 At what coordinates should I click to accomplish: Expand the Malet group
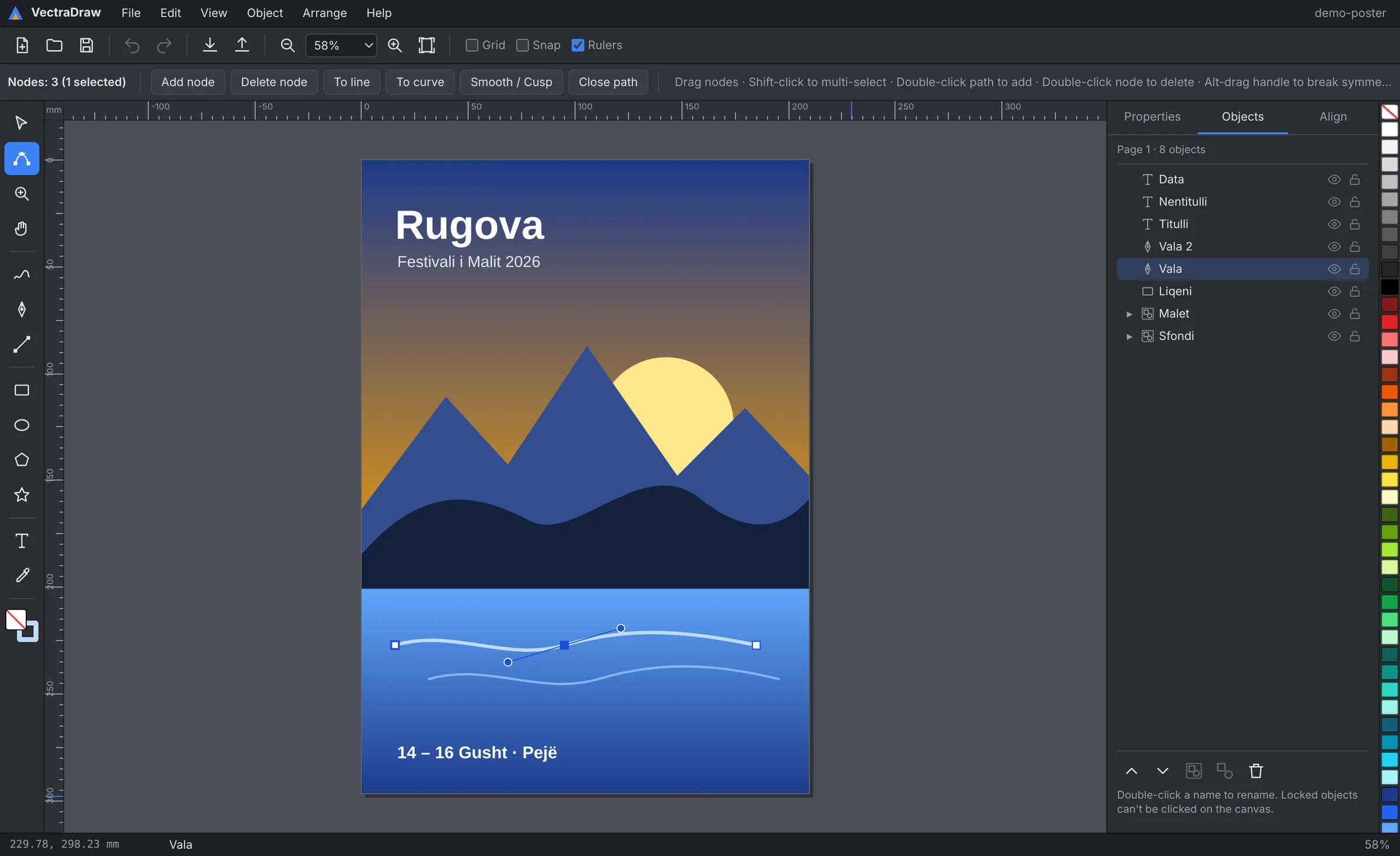pyautogui.click(x=1129, y=314)
